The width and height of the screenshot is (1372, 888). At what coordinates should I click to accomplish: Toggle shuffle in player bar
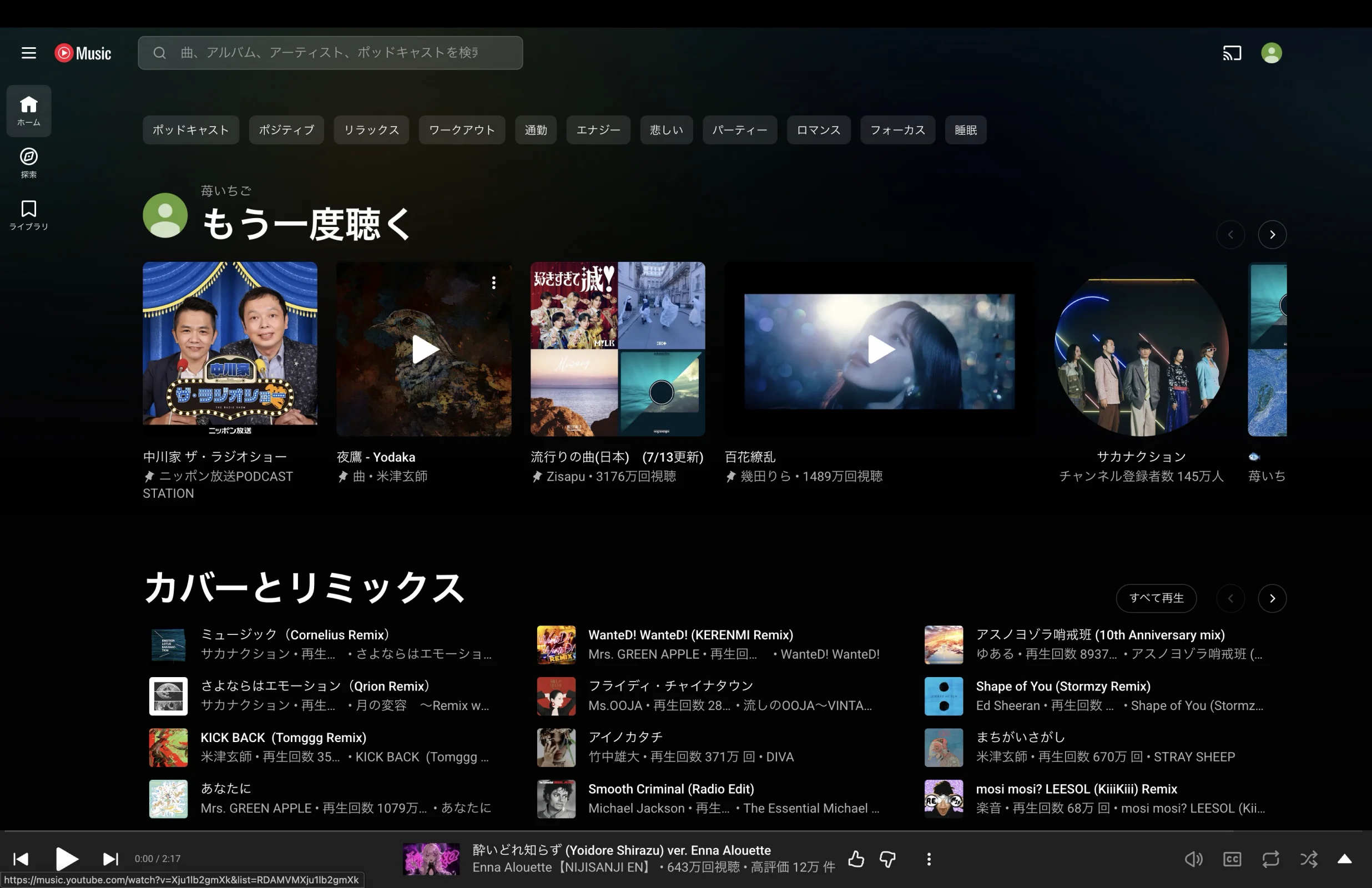click(x=1309, y=859)
